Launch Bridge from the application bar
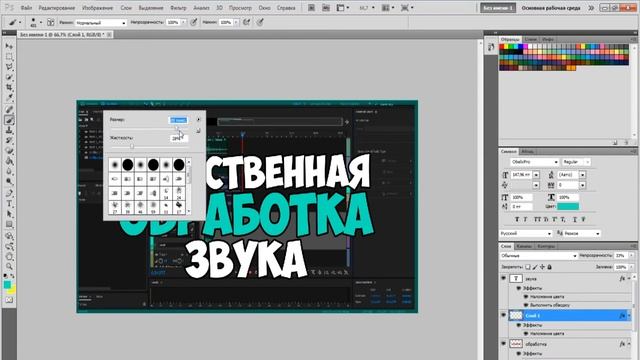The width and height of the screenshot is (640, 360). 311,8
